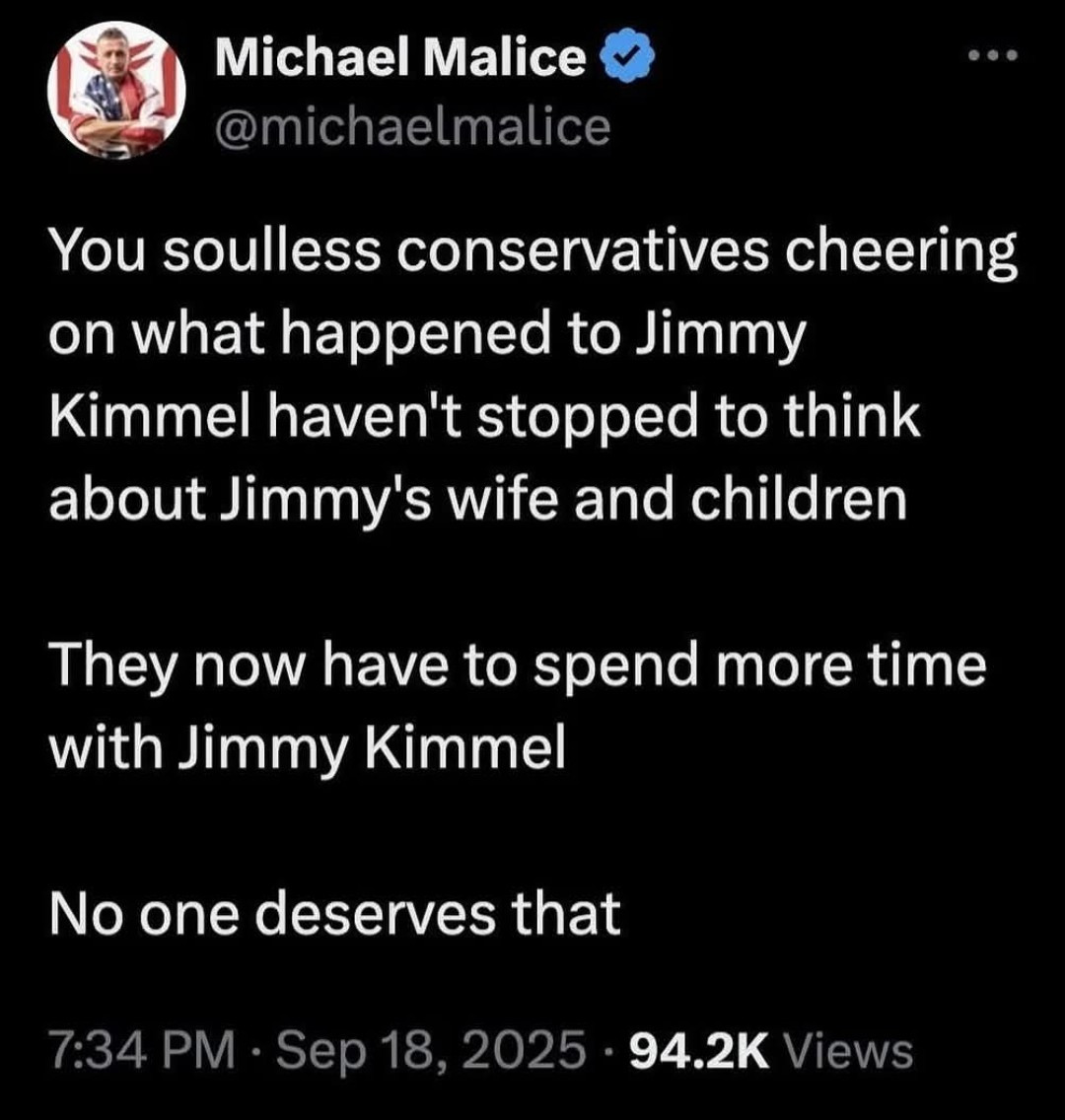Screen dimensions: 1065x1120
Task: Click the Views label
Action: [x=853, y=1052]
